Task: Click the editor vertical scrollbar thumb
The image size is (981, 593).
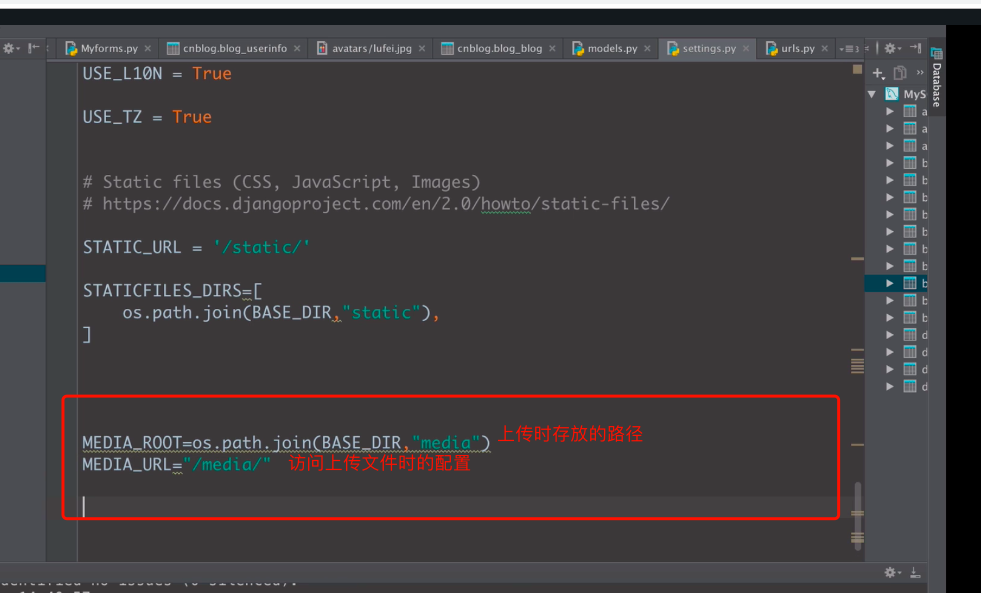Action: (x=858, y=515)
